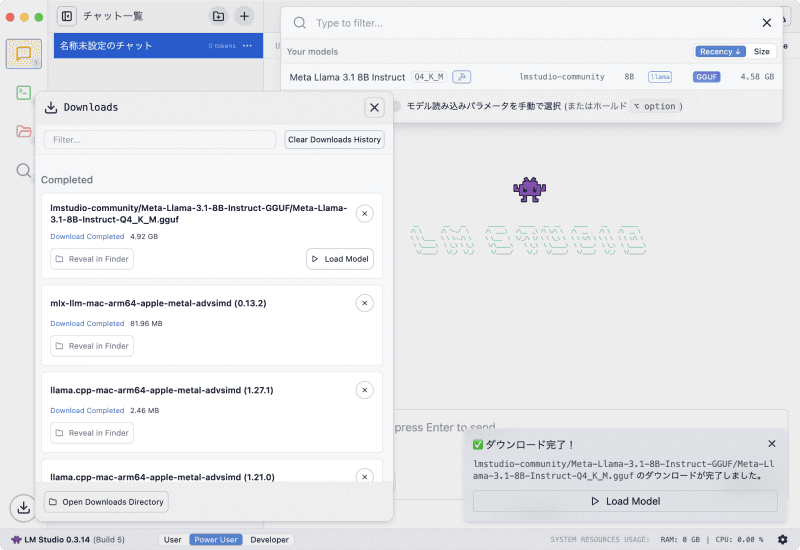Click the チャット一覧 header title
The width and height of the screenshot is (800, 550).
pyautogui.click(x=113, y=16)
